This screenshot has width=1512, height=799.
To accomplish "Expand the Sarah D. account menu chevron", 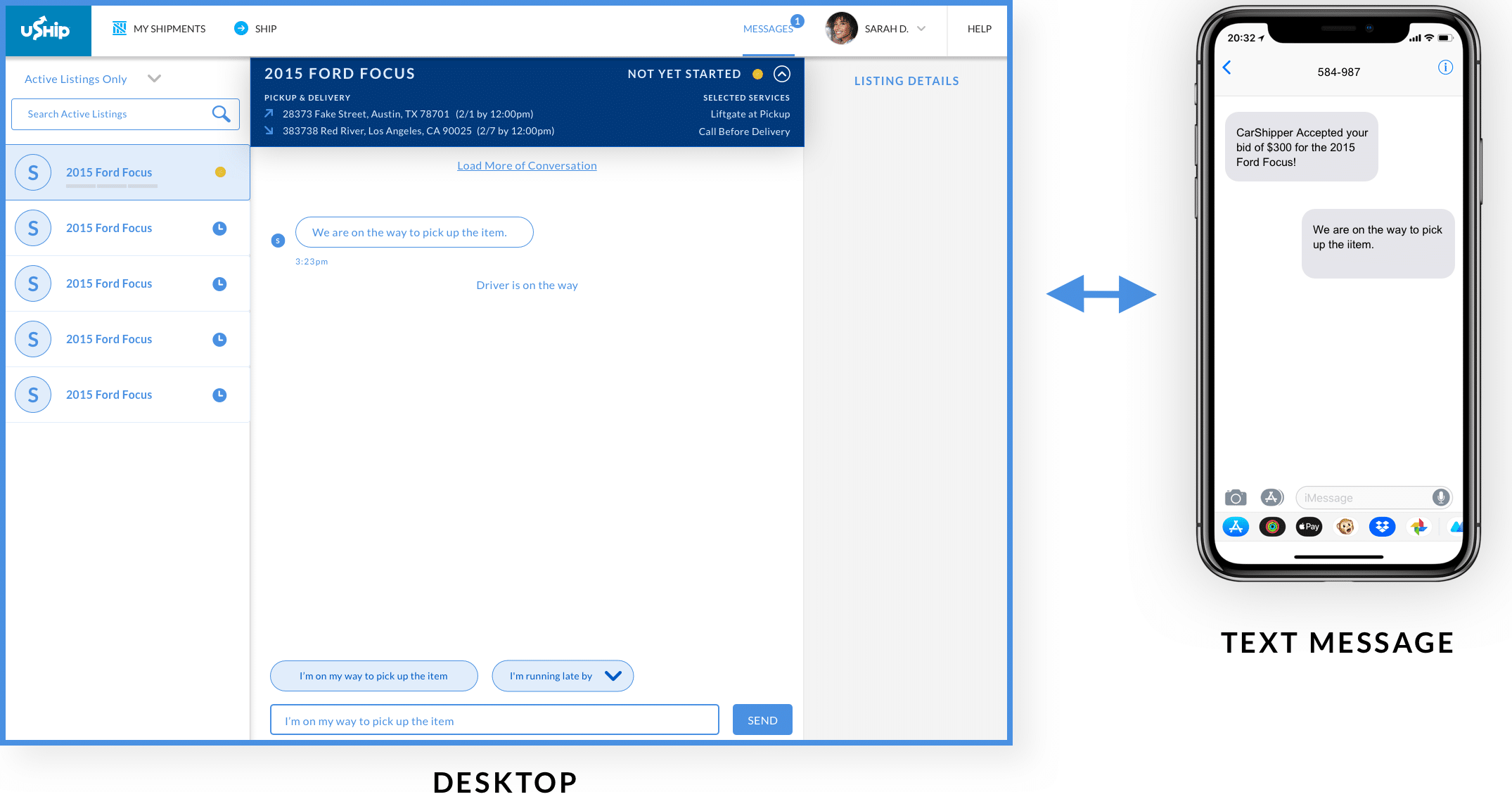I will (x=921, y=29).
